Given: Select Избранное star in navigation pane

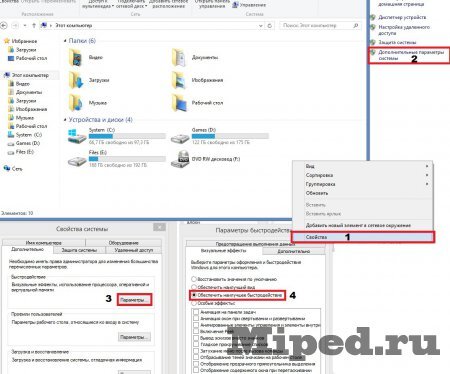Looking at the screenshot, I should pos(6,41).
